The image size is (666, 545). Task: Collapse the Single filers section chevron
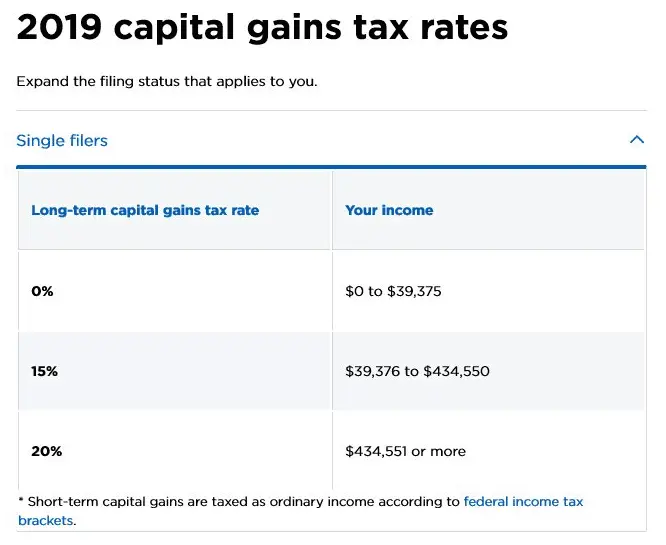(637, 140)
